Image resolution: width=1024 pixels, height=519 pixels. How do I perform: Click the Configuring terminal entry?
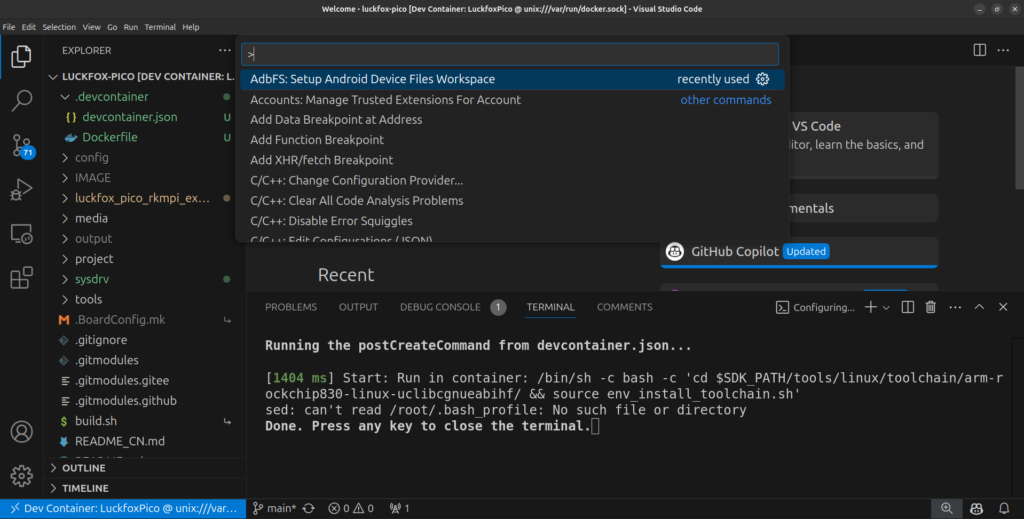814,307
